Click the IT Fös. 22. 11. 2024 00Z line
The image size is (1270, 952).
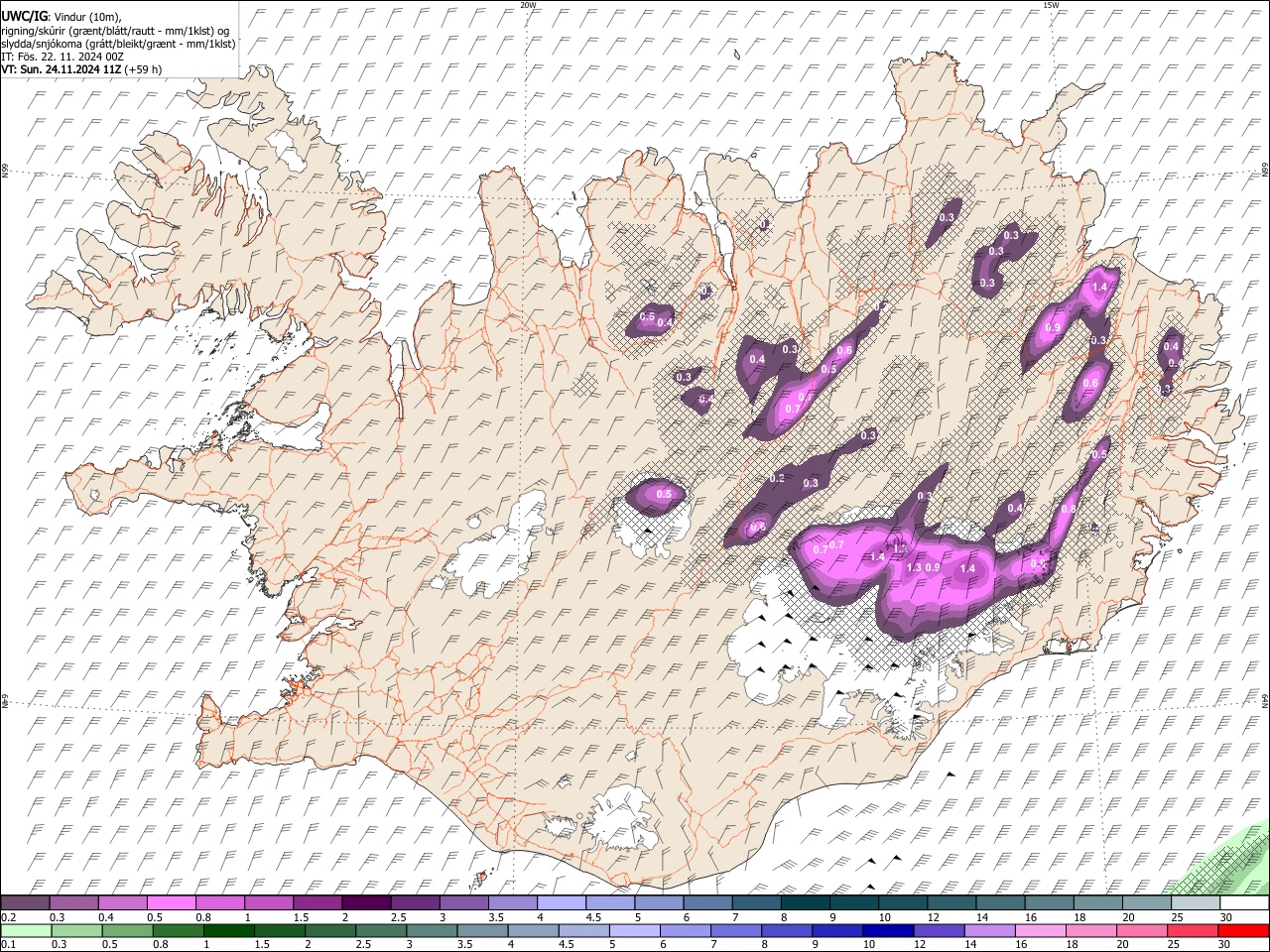(x=62, y=57)
